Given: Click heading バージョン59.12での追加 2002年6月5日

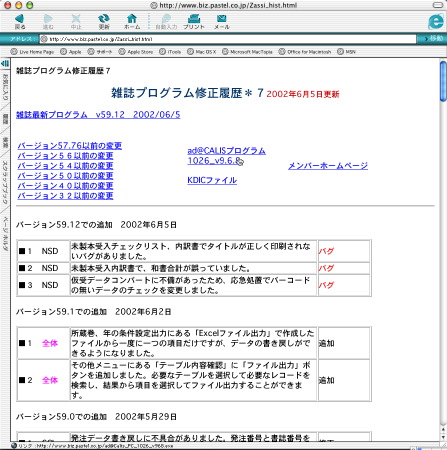Looking at the screenshot, I should point(96,225).
